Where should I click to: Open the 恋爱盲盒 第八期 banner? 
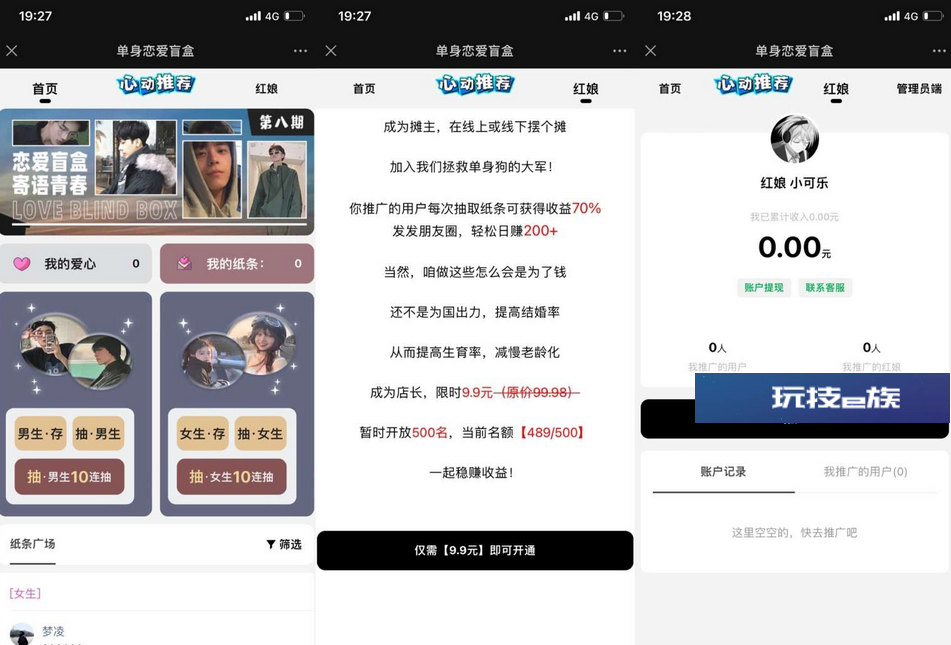(x=157, y=172)
